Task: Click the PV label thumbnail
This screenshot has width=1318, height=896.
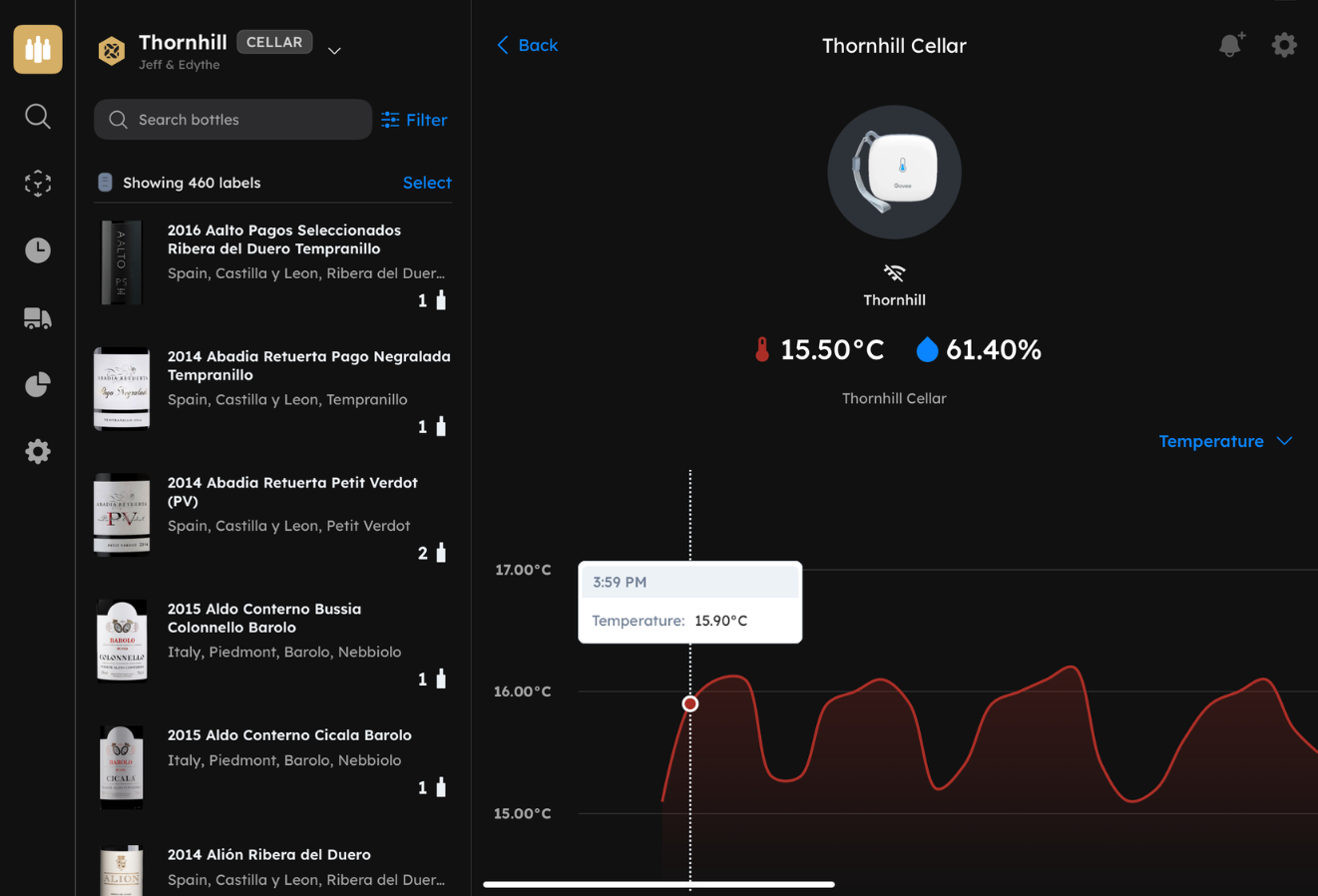Action: coord(122,515)
